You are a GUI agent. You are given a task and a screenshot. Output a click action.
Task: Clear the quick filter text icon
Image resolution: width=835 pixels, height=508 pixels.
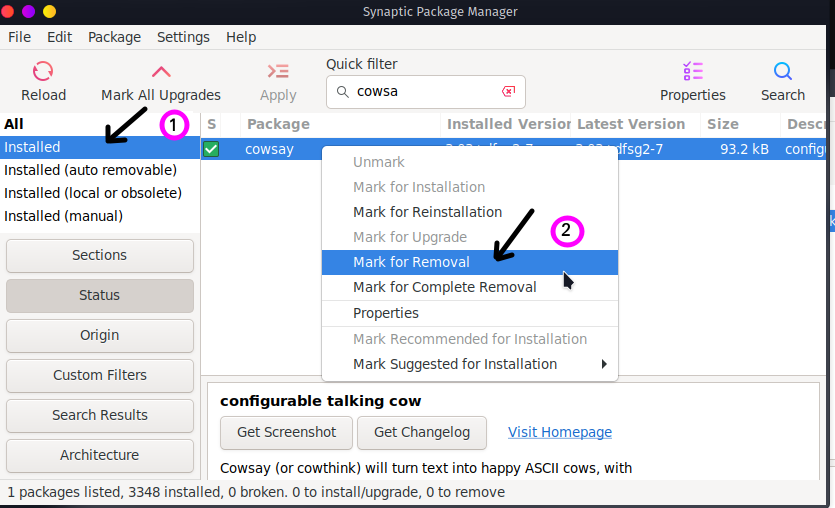pyautogui.click(x=509, y=92)
